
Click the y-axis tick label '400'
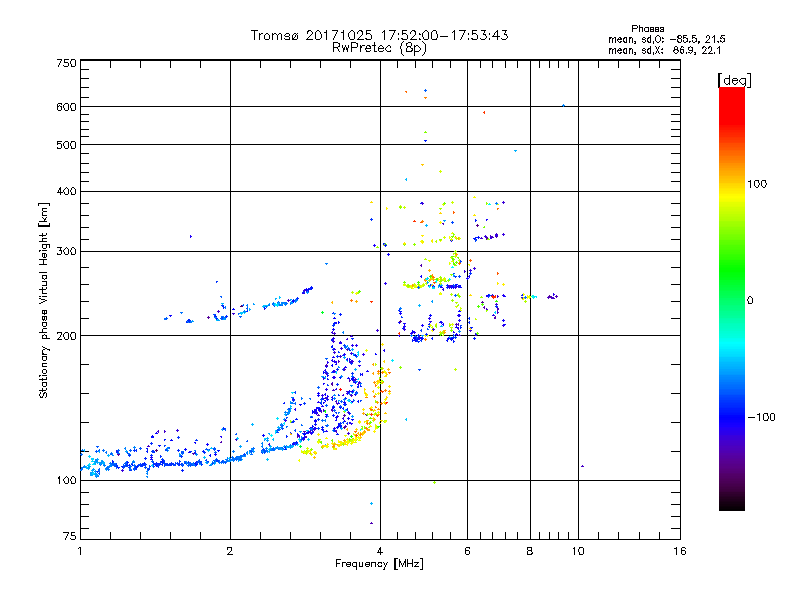(x=66, y=191)
